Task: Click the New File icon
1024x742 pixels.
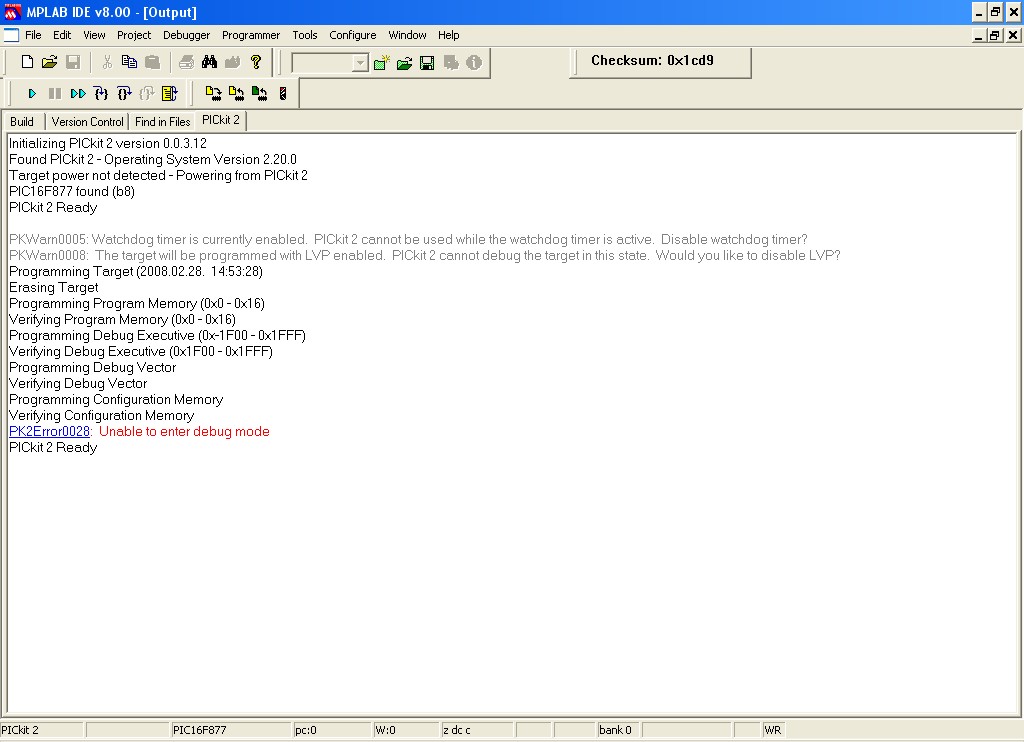Action: pyautogui.click(x=27, y=62)
